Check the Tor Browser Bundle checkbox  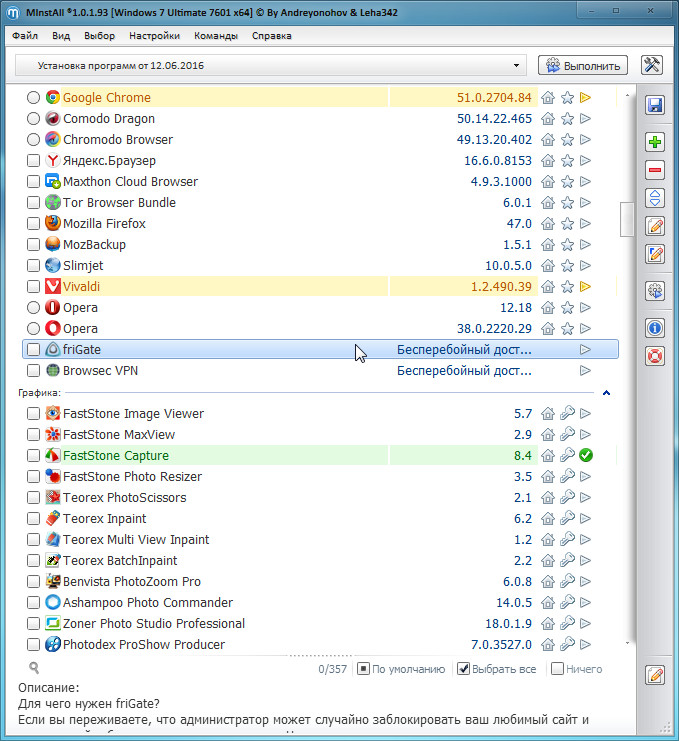point(33,203)
